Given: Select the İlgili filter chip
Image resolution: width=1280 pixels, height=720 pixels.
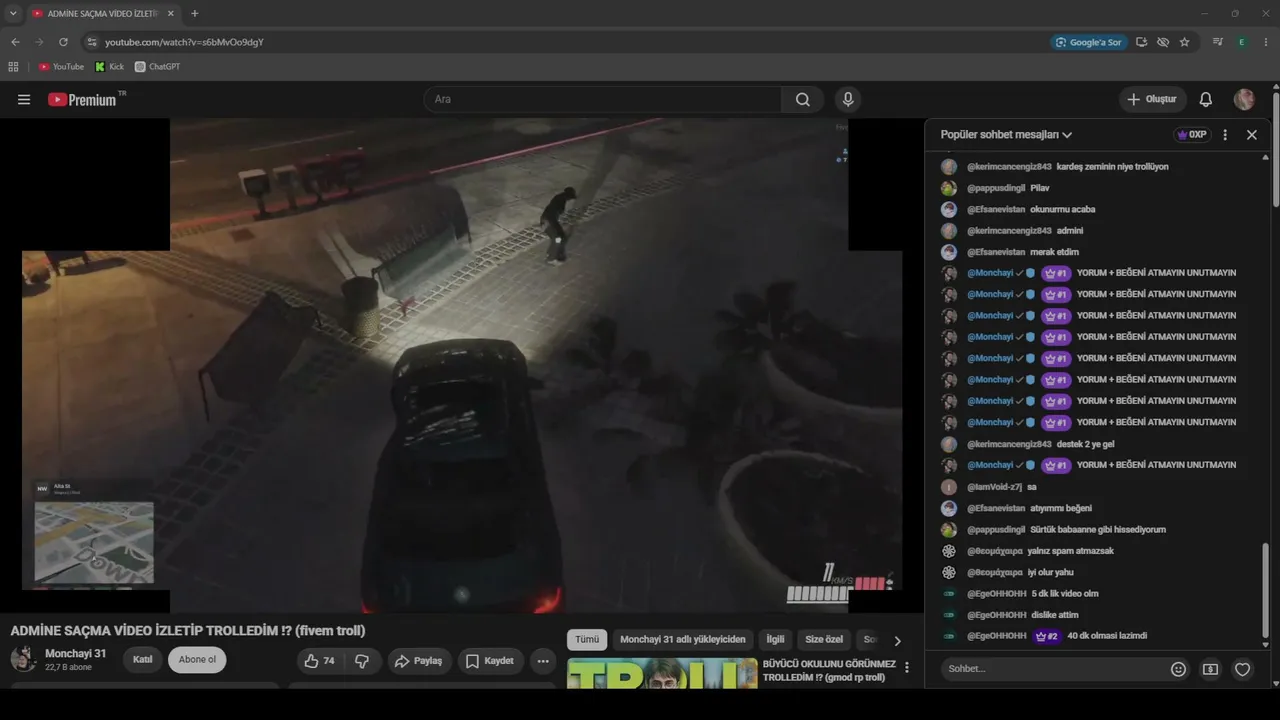Looking at the screenshot, I should (776, 640).
